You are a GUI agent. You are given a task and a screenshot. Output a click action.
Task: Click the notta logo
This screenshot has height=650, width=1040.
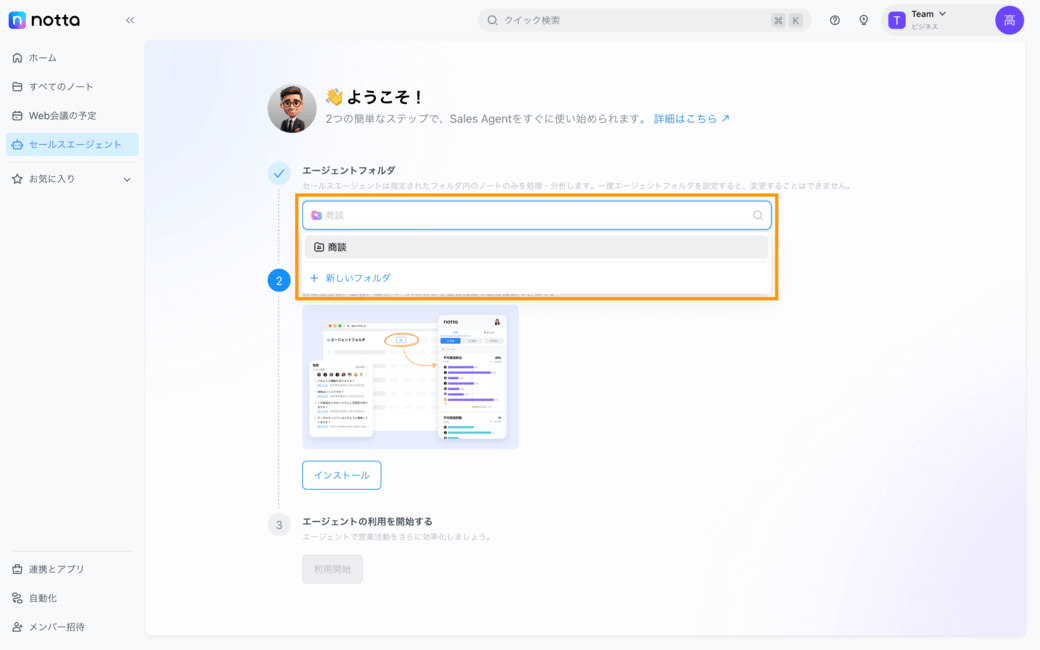[44, 20]
